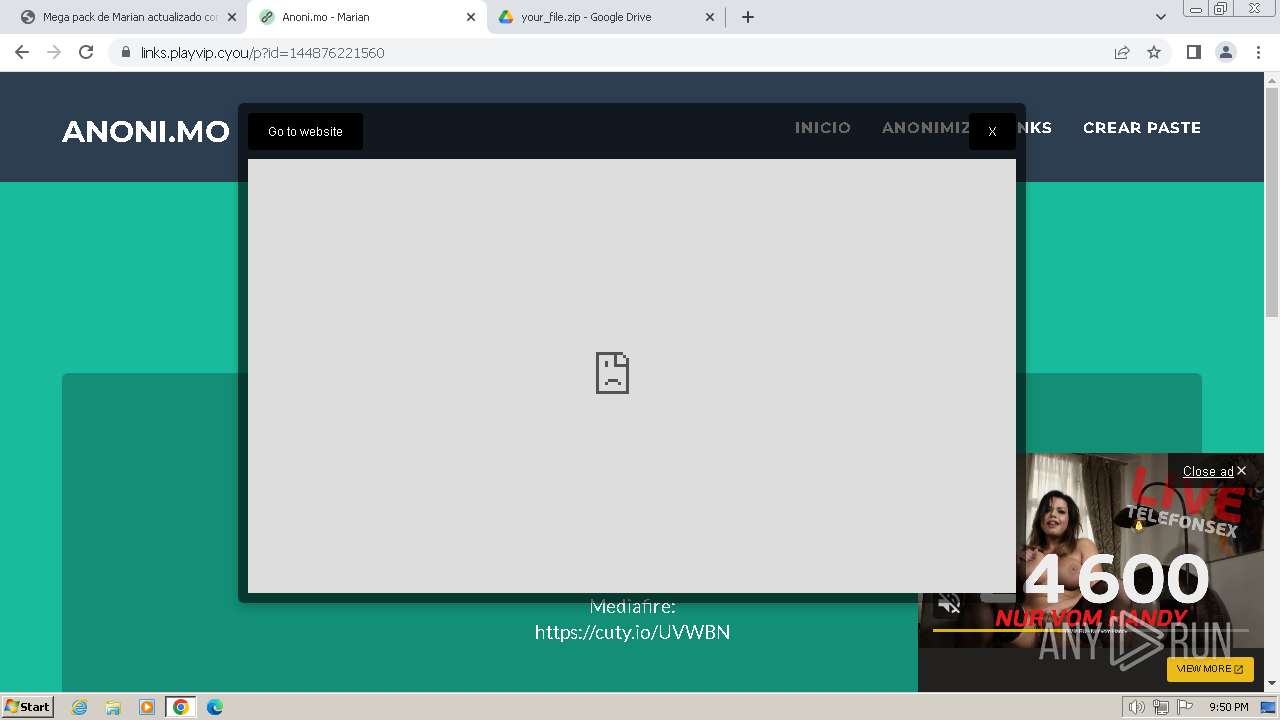The image size is (1280, 720).
Task: Open the Windows Start menu
Action: [28, 706]
